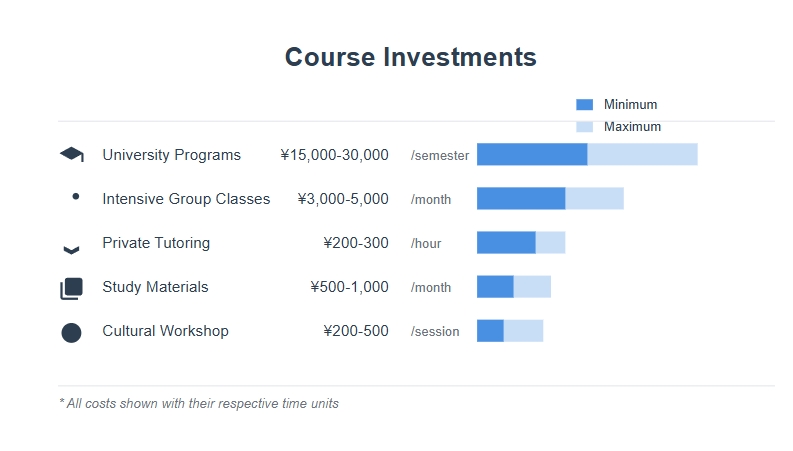
Task: Select the Intensive Group Classes label
Action: [186, 199]
